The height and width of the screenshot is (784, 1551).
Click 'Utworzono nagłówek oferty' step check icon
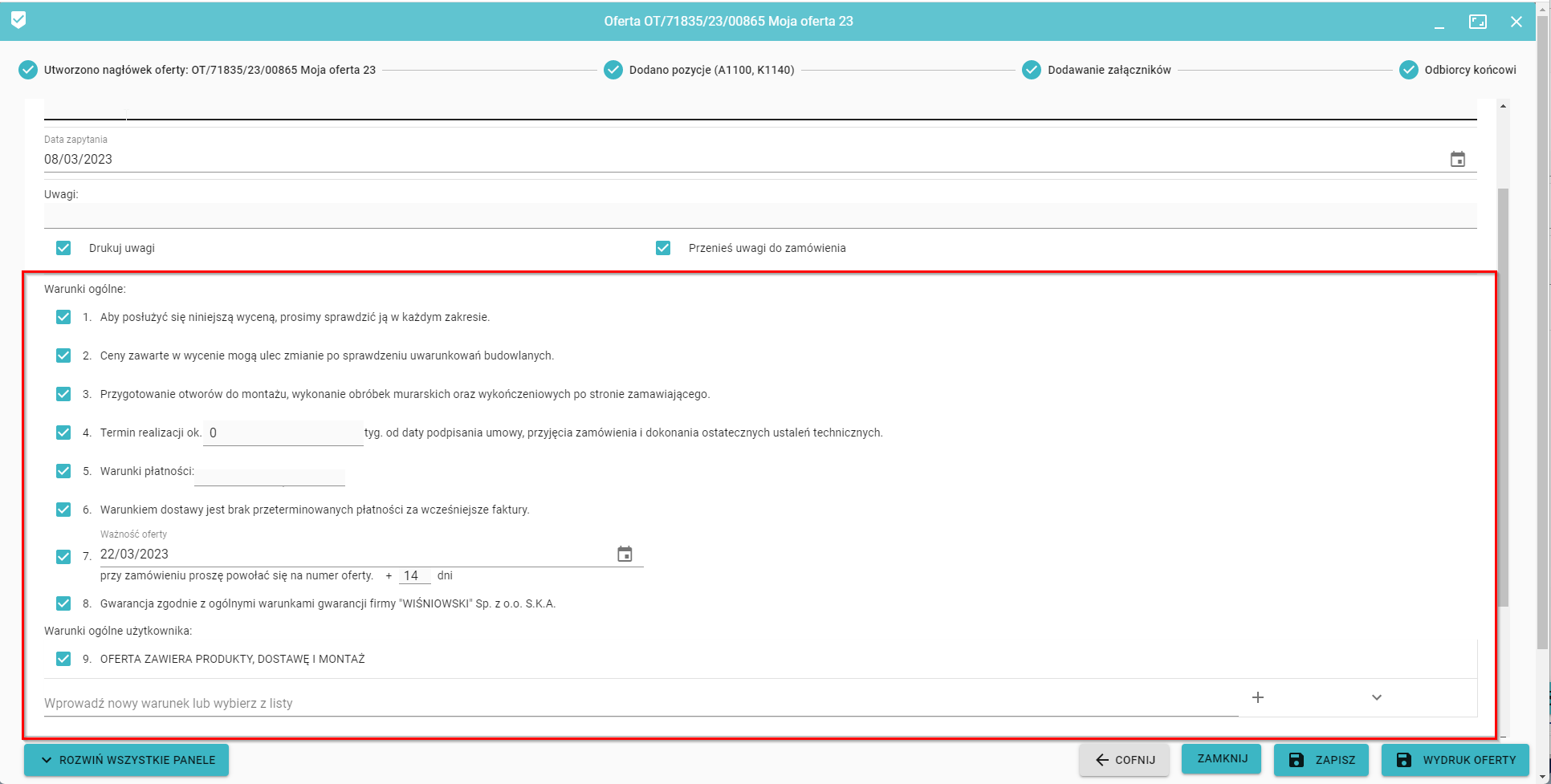[28, 70]
